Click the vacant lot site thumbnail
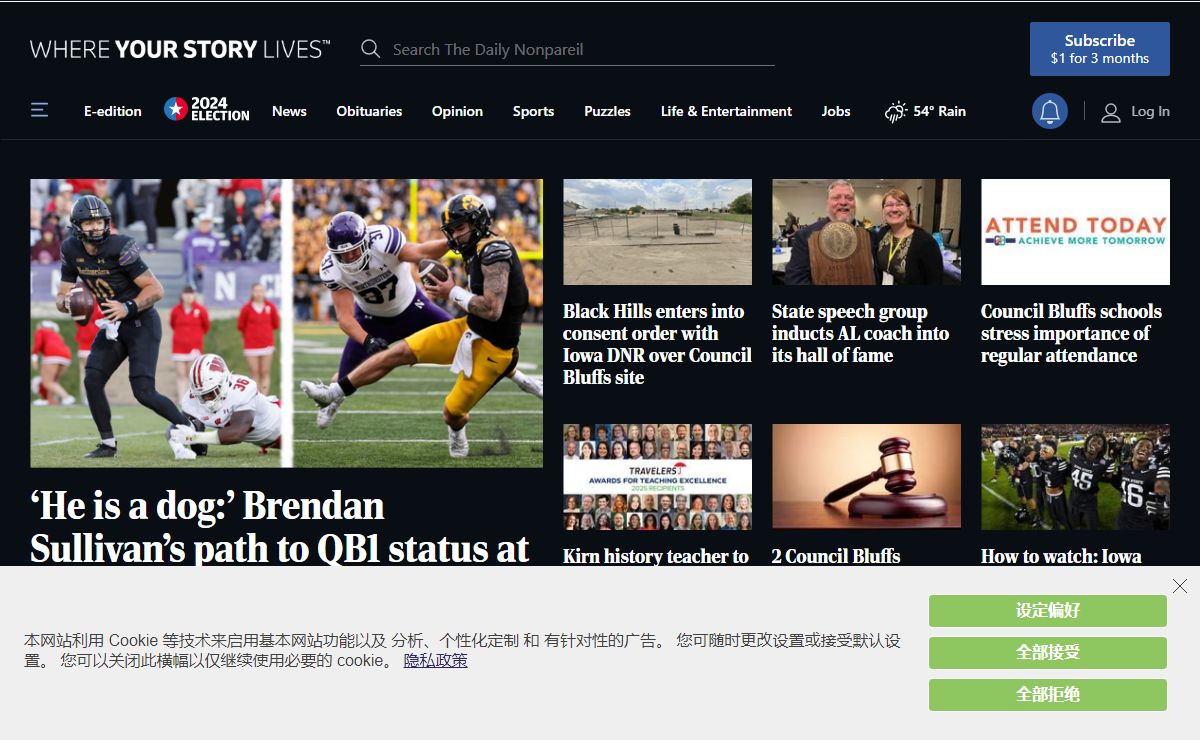The height and width of the screenshot is (740, 1200). click(x=657, y=232)
